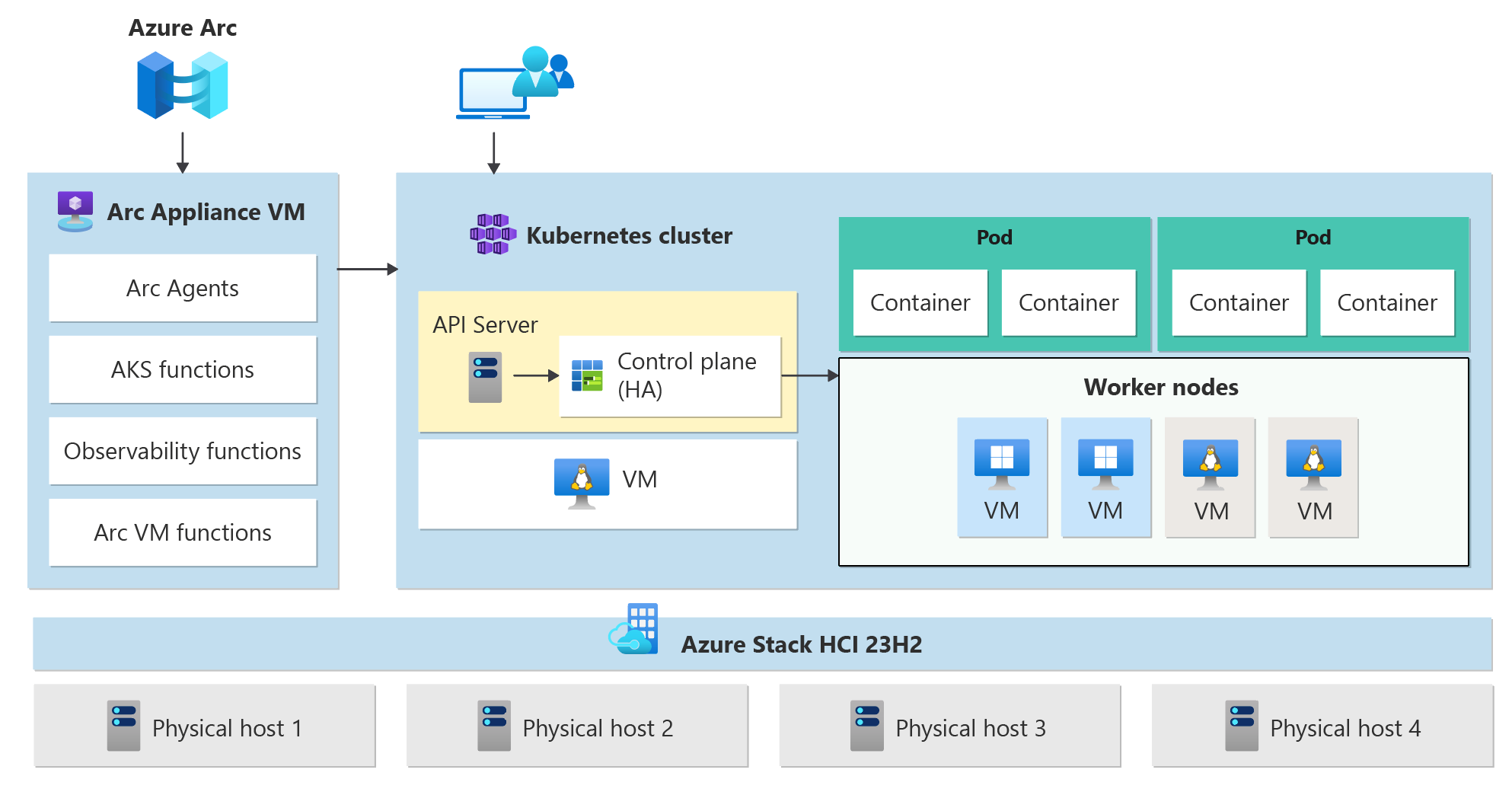Click the Linux VM icon below API Server
The image size is (1512, 792).
pos(582,483)
